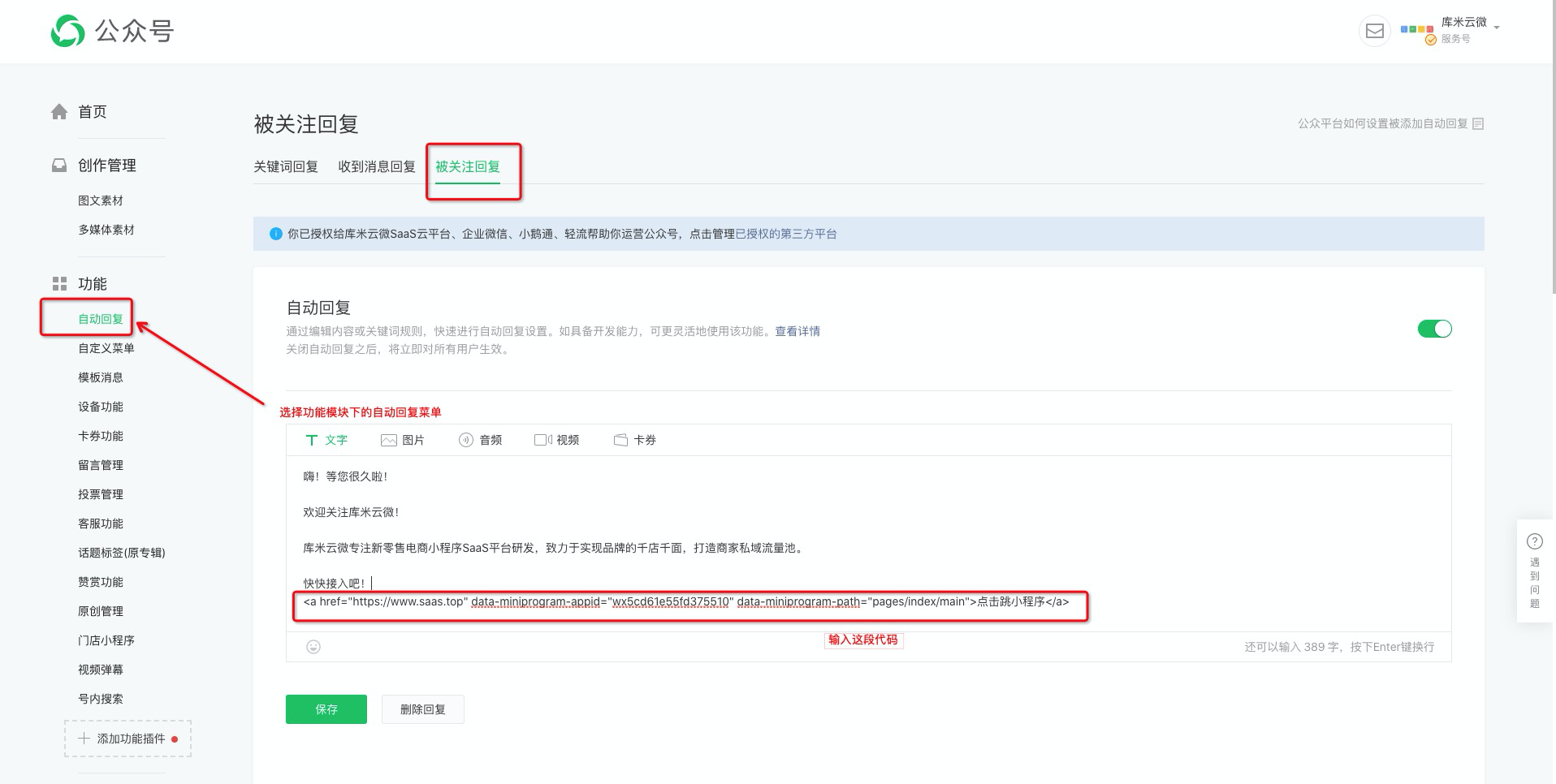Click the 欢迎关注库米云微! line in editor

(351, 512)
